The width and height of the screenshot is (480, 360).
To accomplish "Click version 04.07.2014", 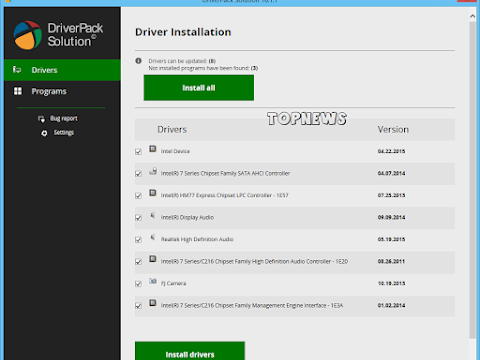I will coord(391,173).
